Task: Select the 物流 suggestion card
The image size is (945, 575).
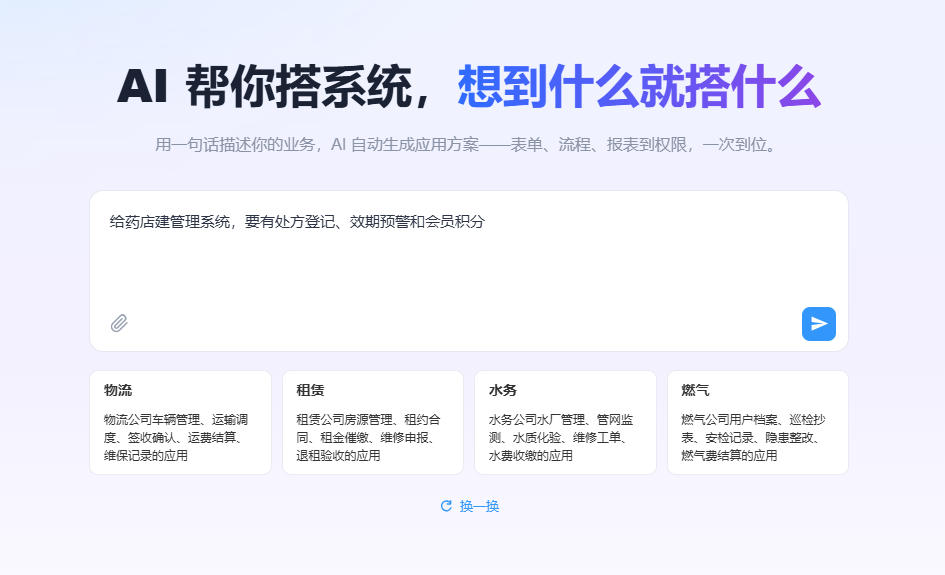Action: [180, 423]
